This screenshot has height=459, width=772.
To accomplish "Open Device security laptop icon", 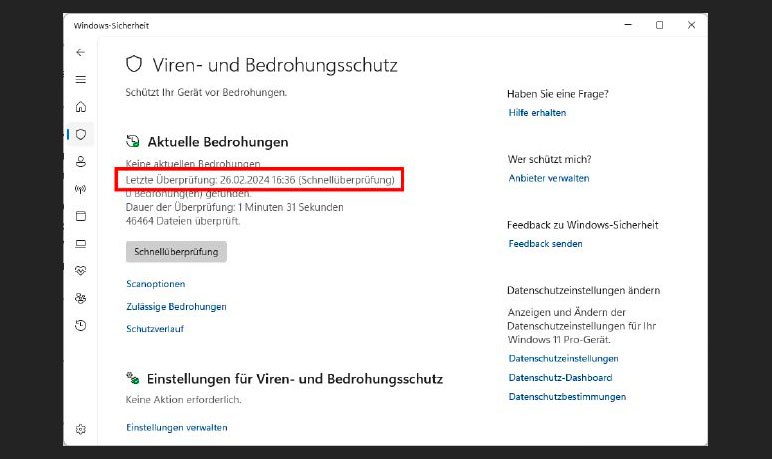I will point(81,244).
